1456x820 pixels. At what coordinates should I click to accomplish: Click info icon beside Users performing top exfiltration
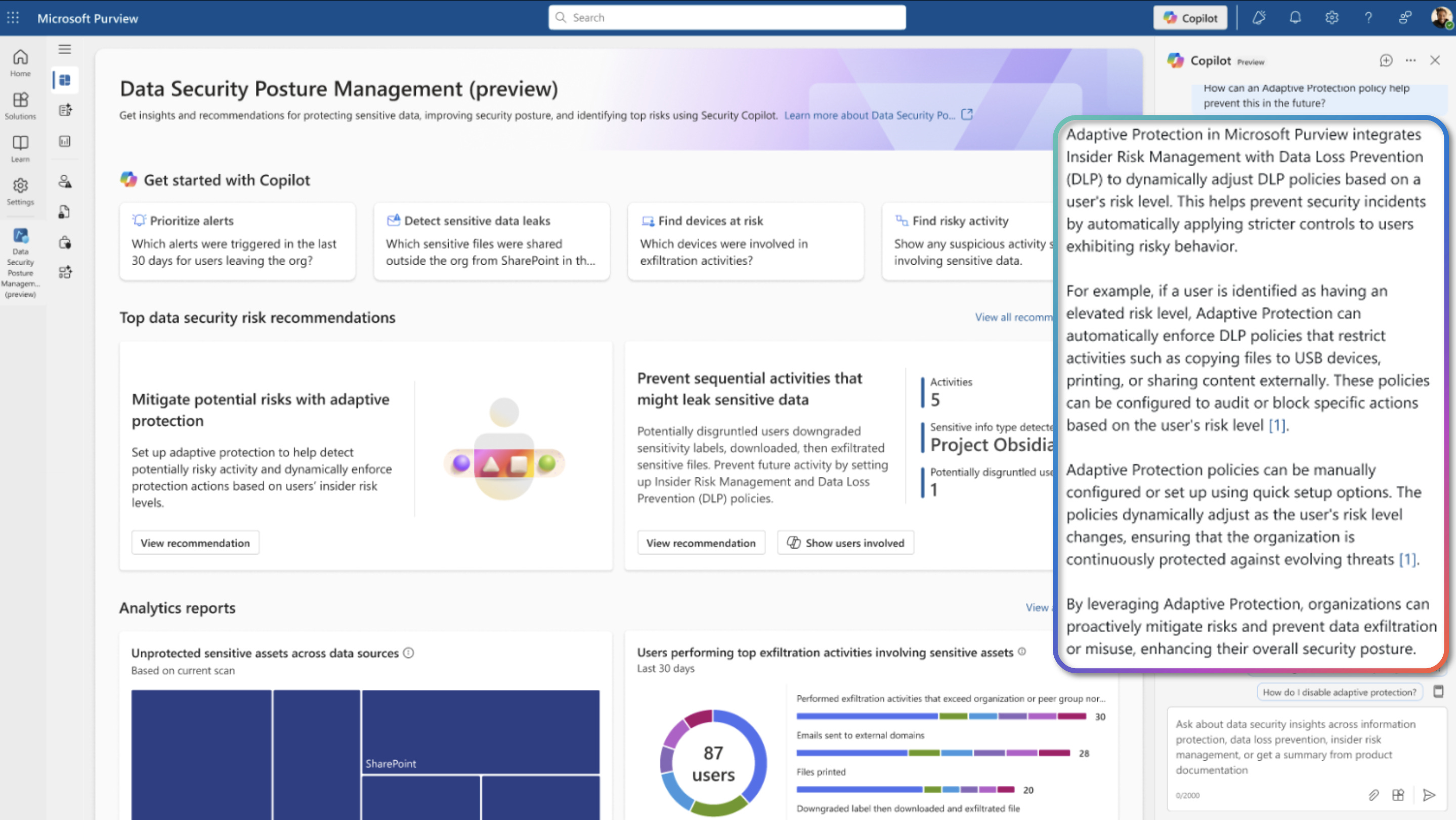[x=1022, y=651]
